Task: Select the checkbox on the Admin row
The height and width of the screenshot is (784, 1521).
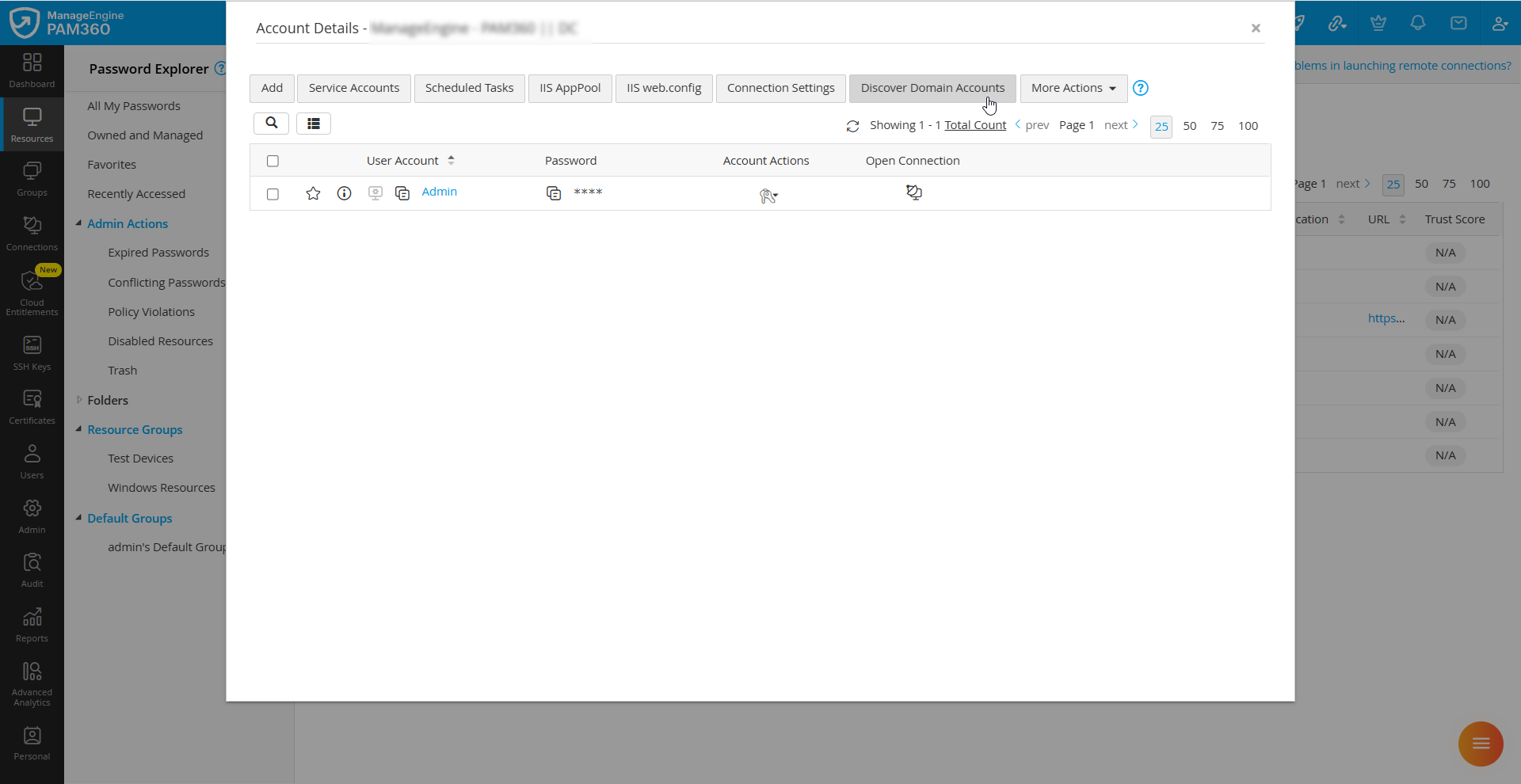Action: 273,194
